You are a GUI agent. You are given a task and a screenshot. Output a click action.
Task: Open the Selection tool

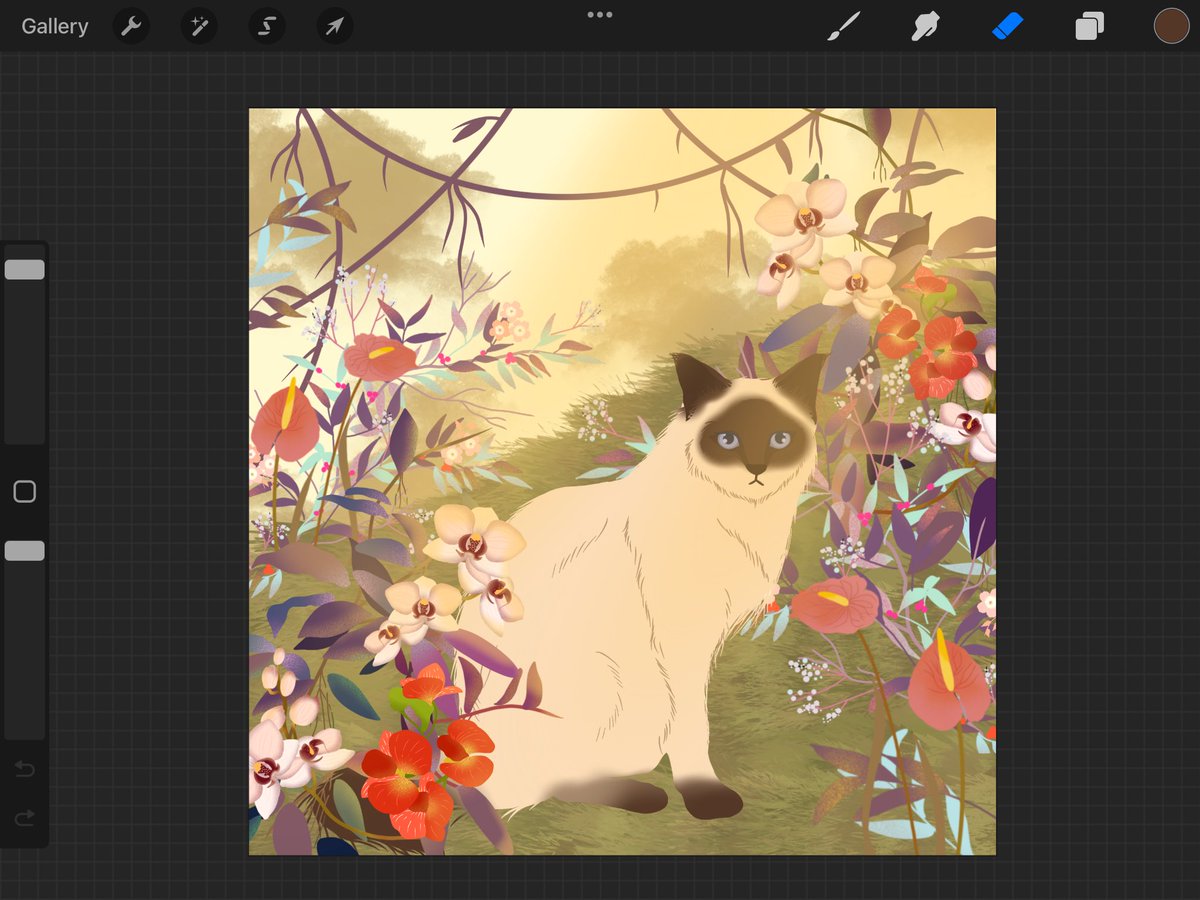[x=267, y=26]
